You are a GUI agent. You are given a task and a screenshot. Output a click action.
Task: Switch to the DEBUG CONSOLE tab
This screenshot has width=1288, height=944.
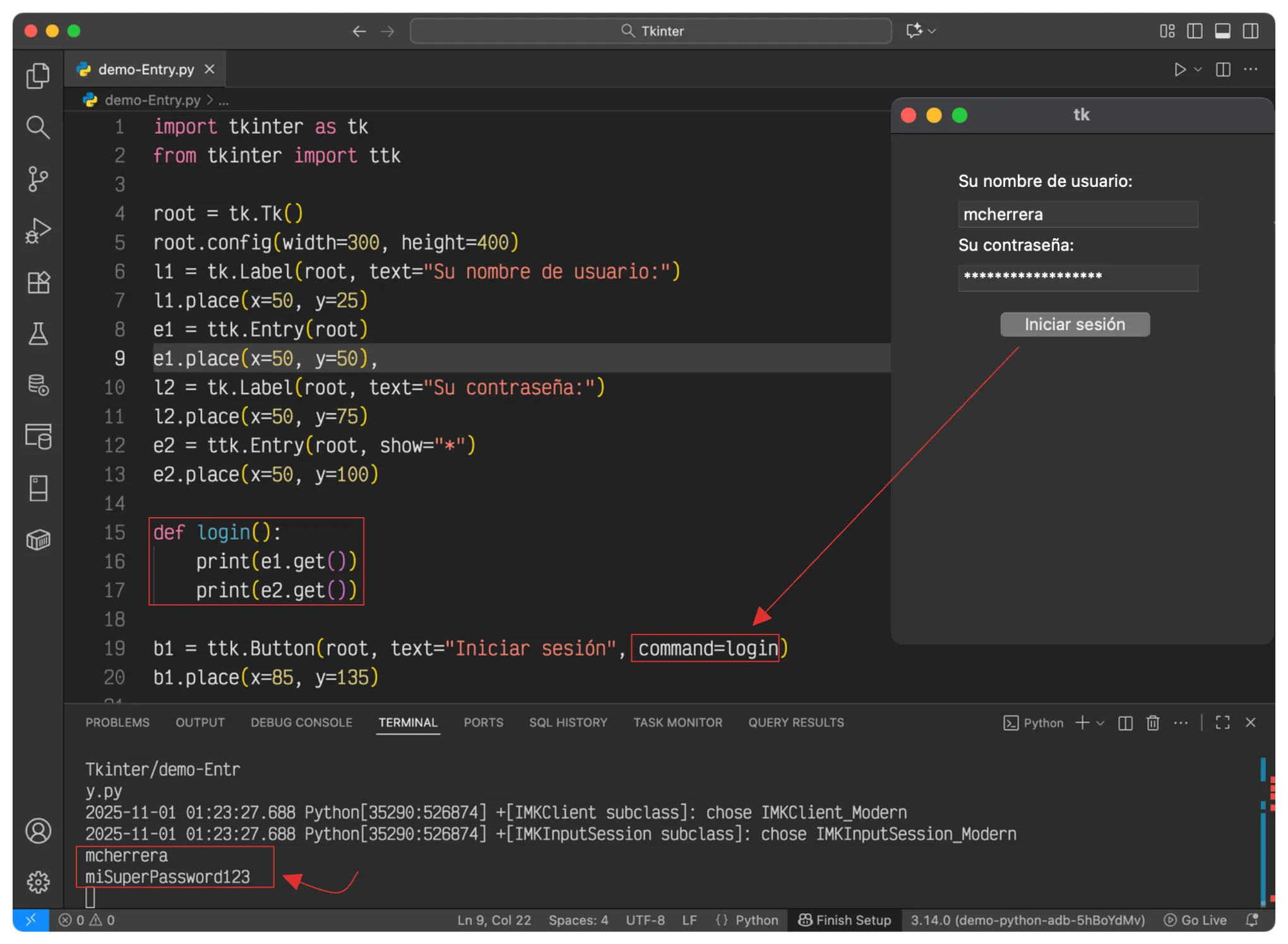coord(301,722)
